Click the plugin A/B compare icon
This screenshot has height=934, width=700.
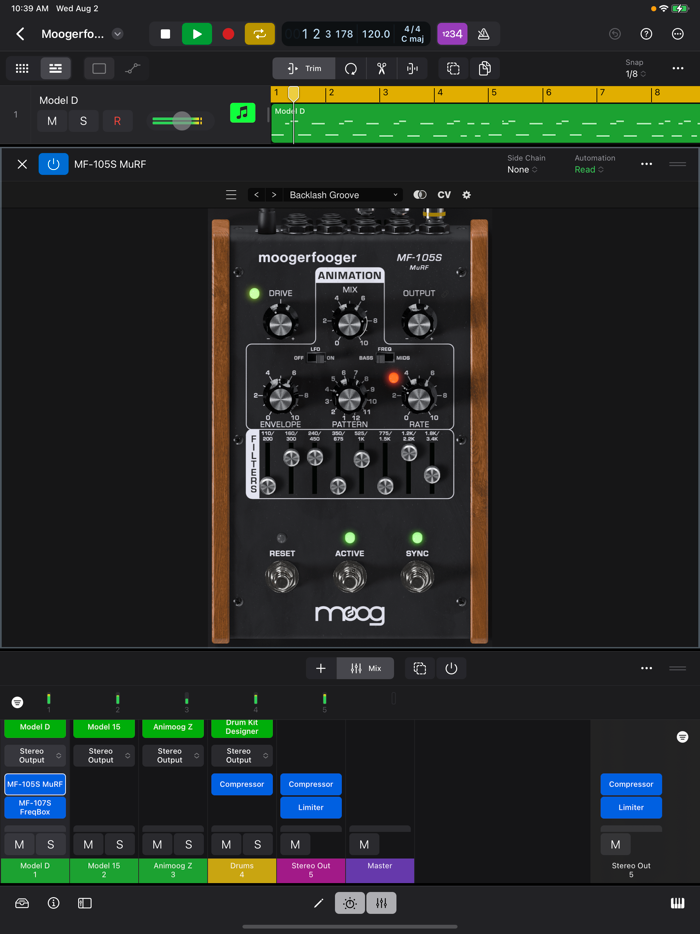pos(420,195)
